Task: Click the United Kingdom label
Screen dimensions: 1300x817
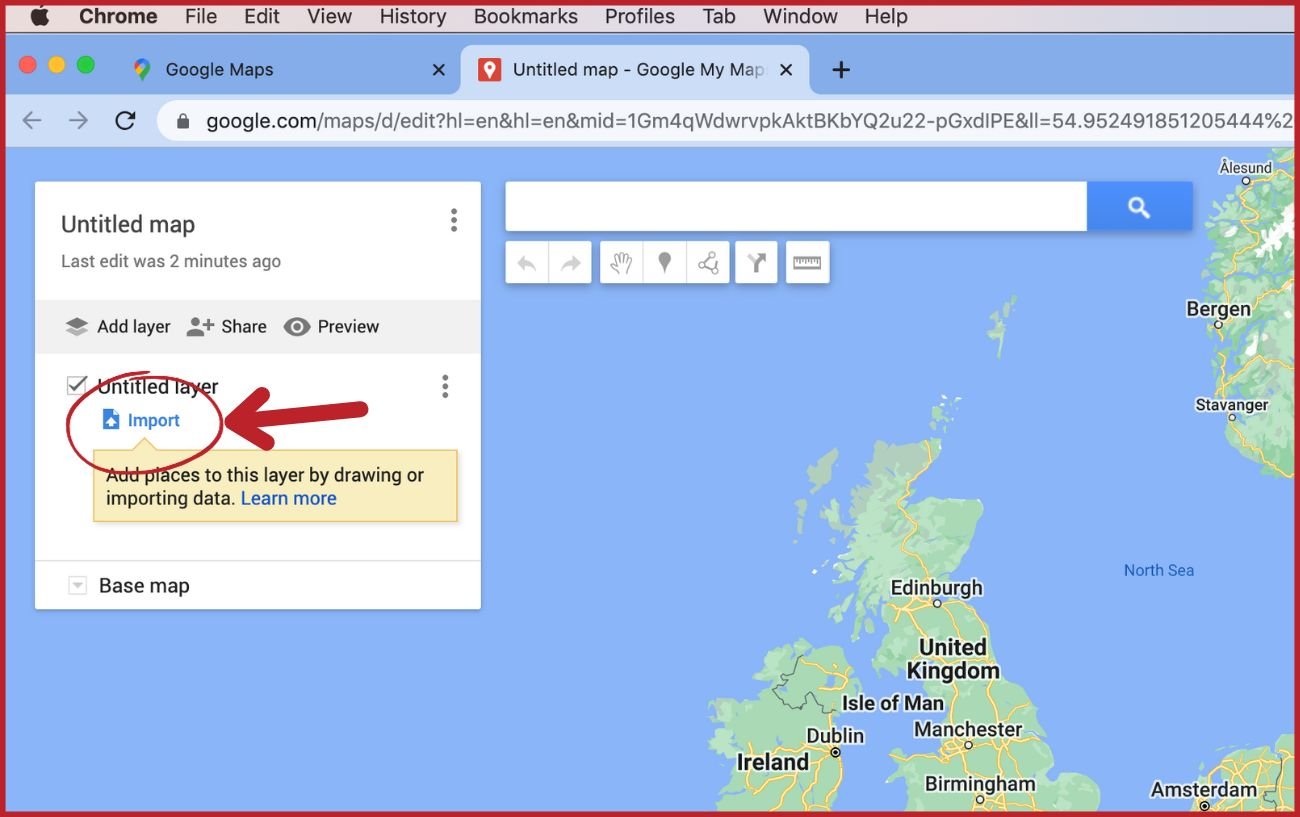Action: coord(953,659)
